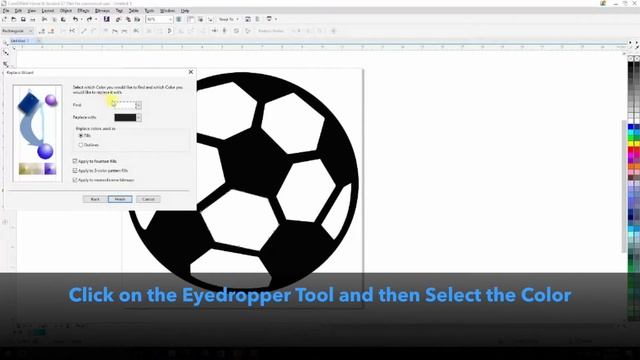Switch to the Untitled-1 document tab
640x360 pixels.
tap(19, 41)
